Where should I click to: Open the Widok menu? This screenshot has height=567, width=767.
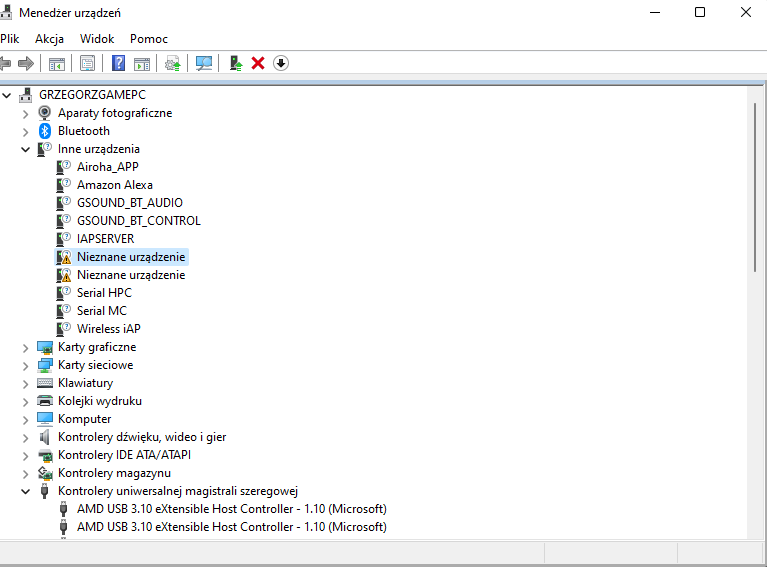[x=97, y=39]
